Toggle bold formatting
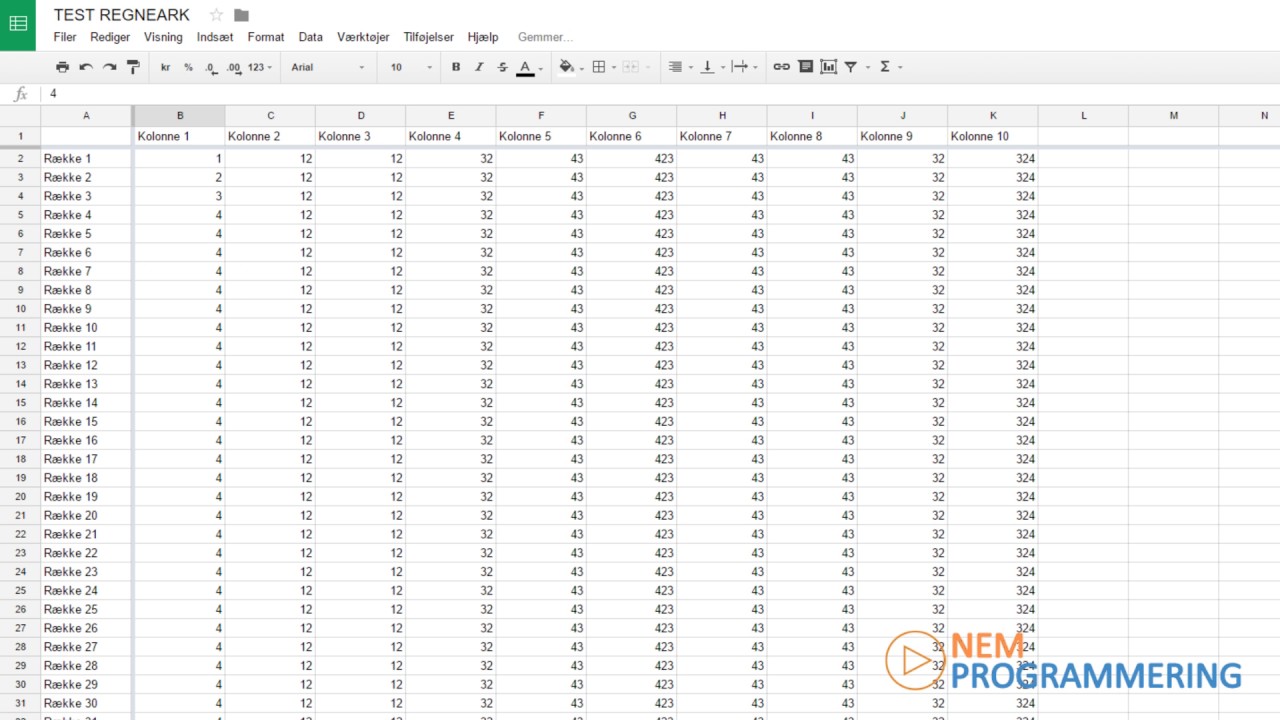This screenshot has height=720, width=1280. (x=456, y=67)
